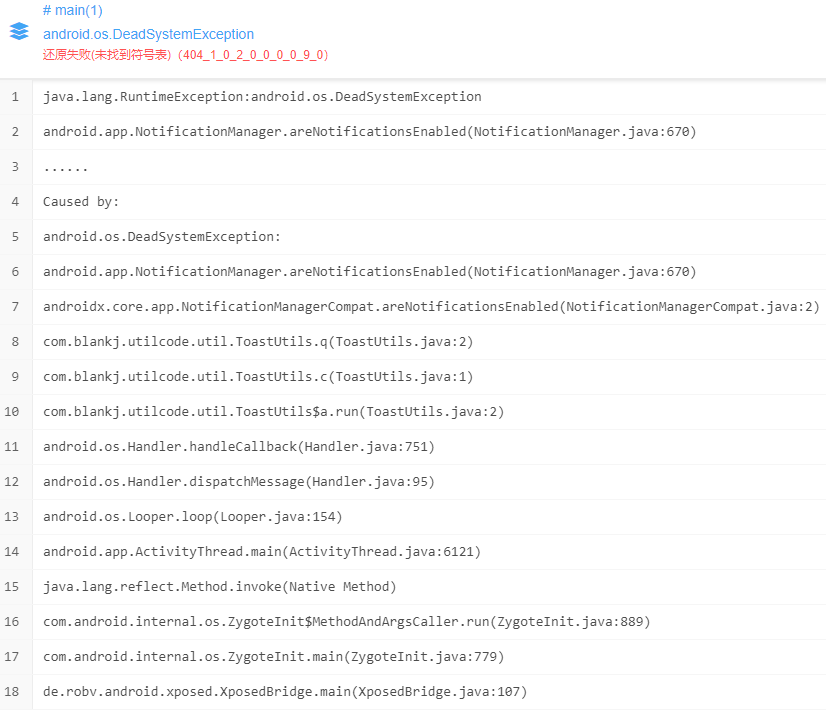Click the ZygoteInit.main stack frame
The width and height of the screenshot is (826, 714).
coord(273,656)
